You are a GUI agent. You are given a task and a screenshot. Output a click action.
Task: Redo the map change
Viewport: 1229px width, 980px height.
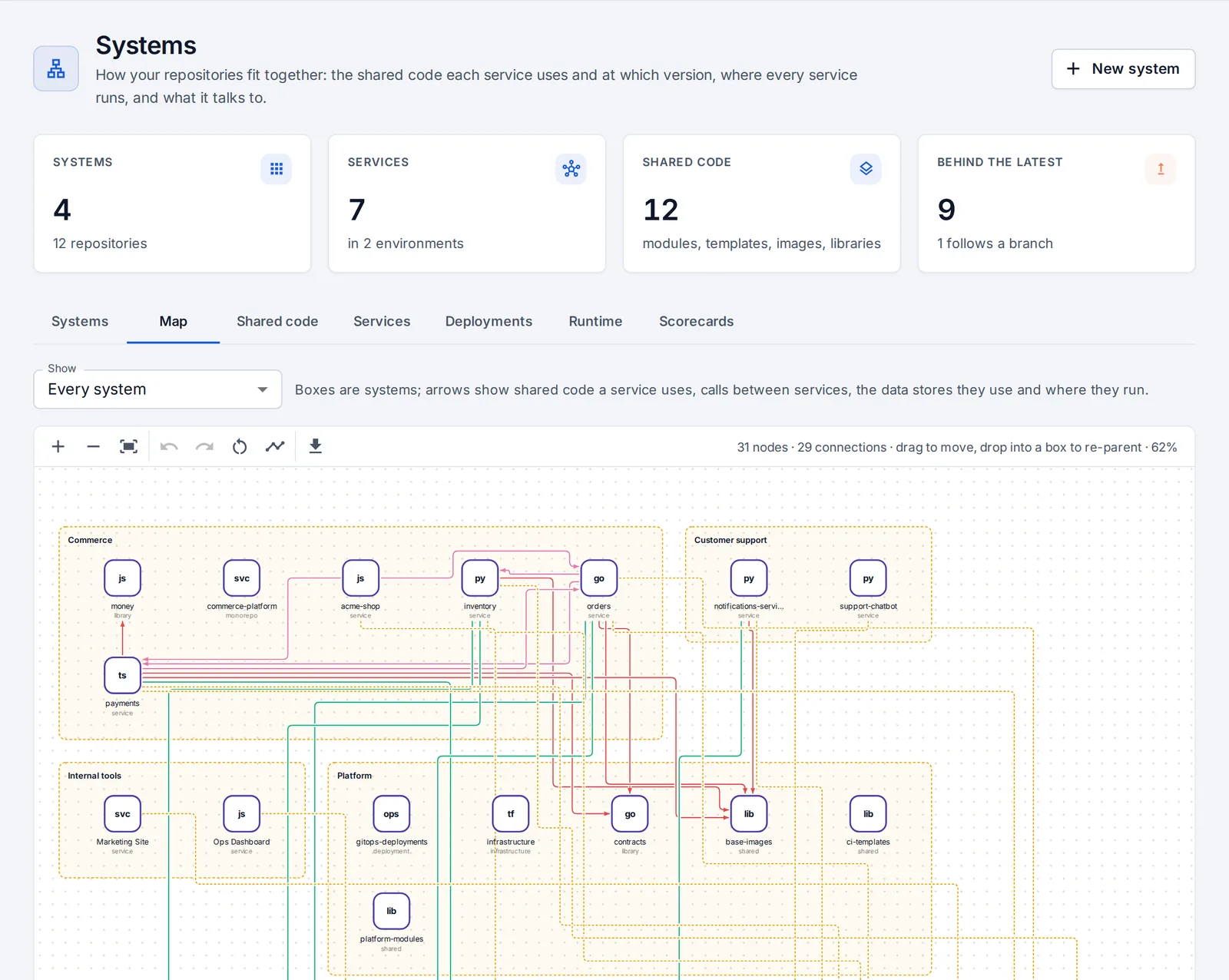pos(204,447)
